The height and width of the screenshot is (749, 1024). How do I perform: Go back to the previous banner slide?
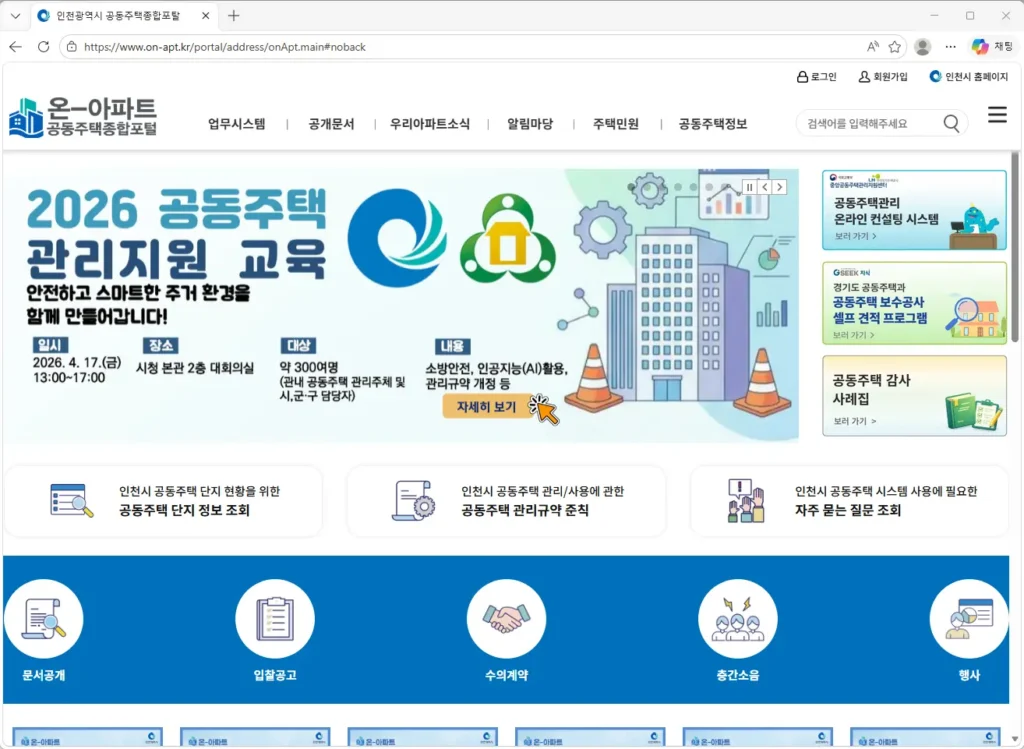click(765, 187)
